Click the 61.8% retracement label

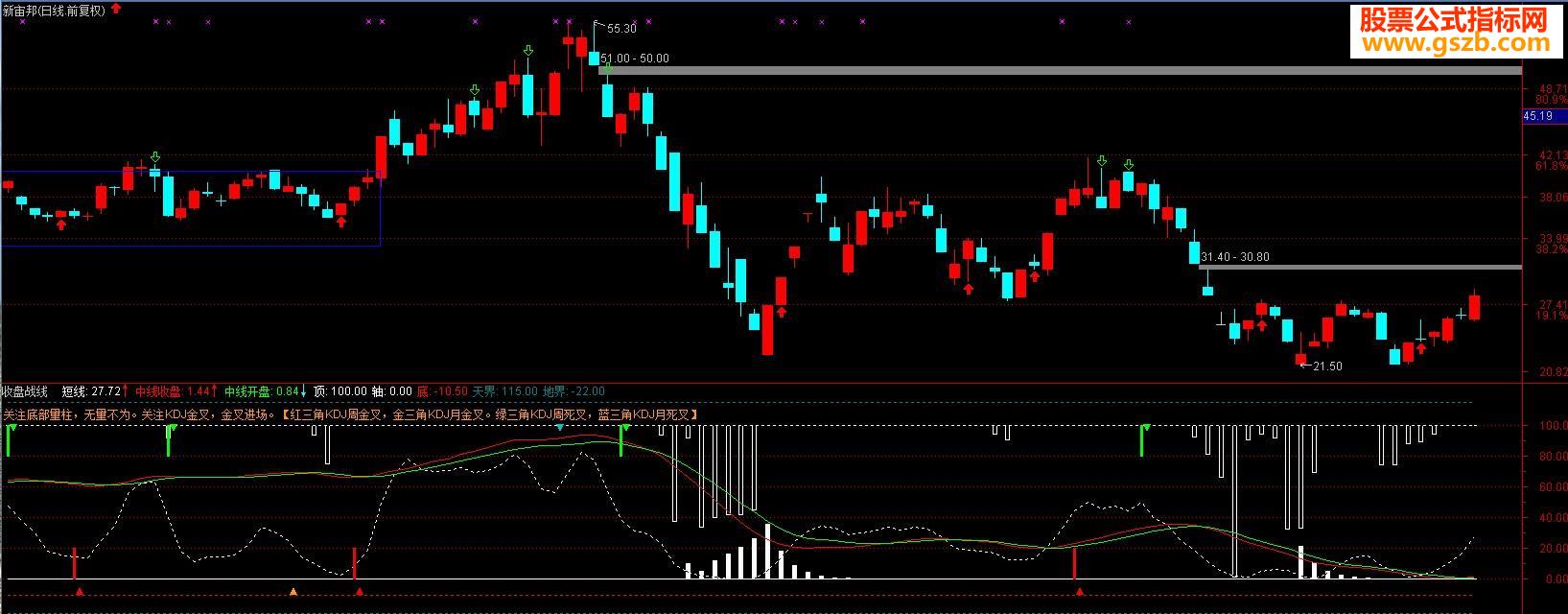tap(1551, 166)
